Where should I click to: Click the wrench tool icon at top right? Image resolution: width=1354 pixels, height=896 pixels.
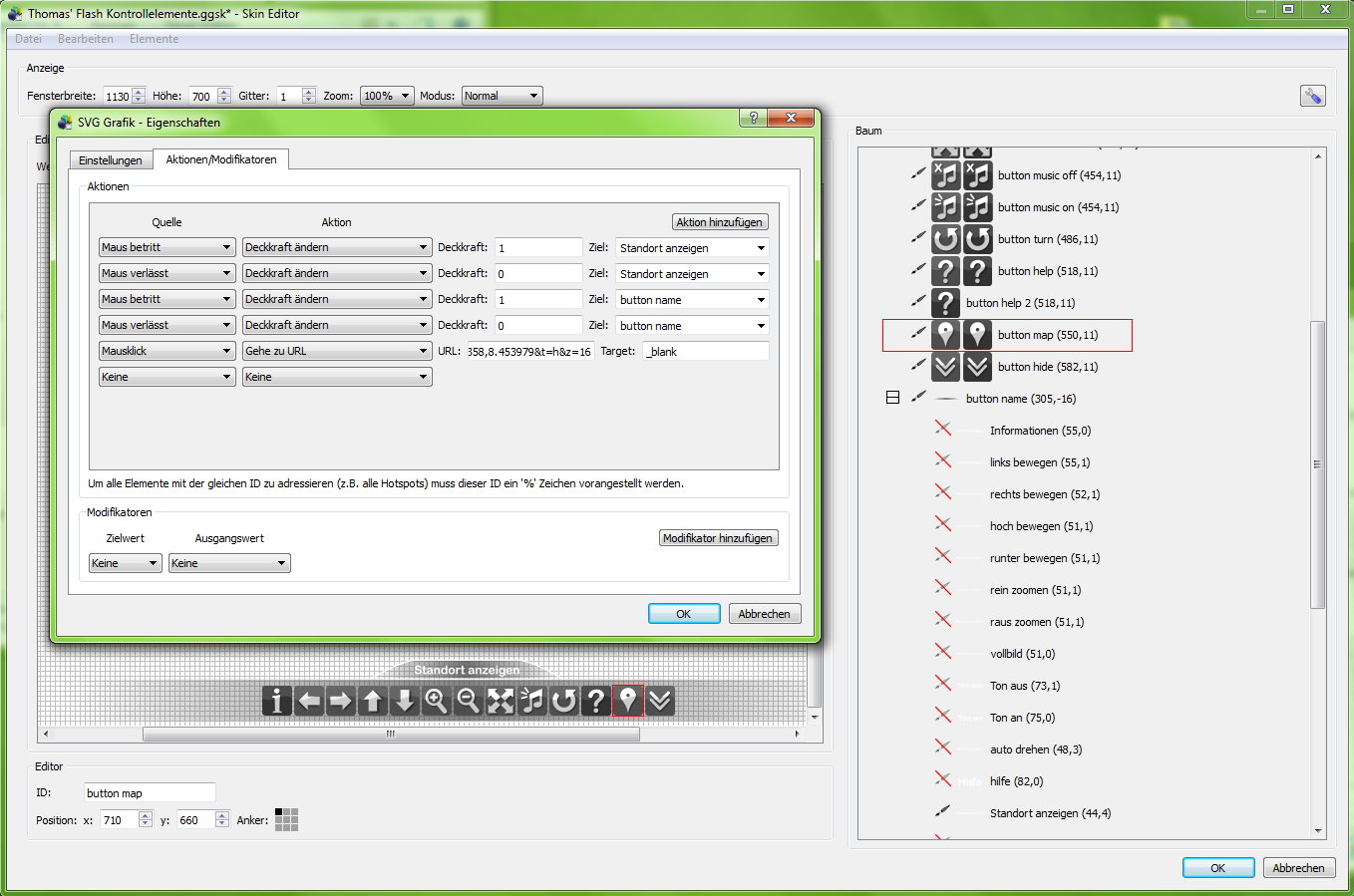[1312, 96]
